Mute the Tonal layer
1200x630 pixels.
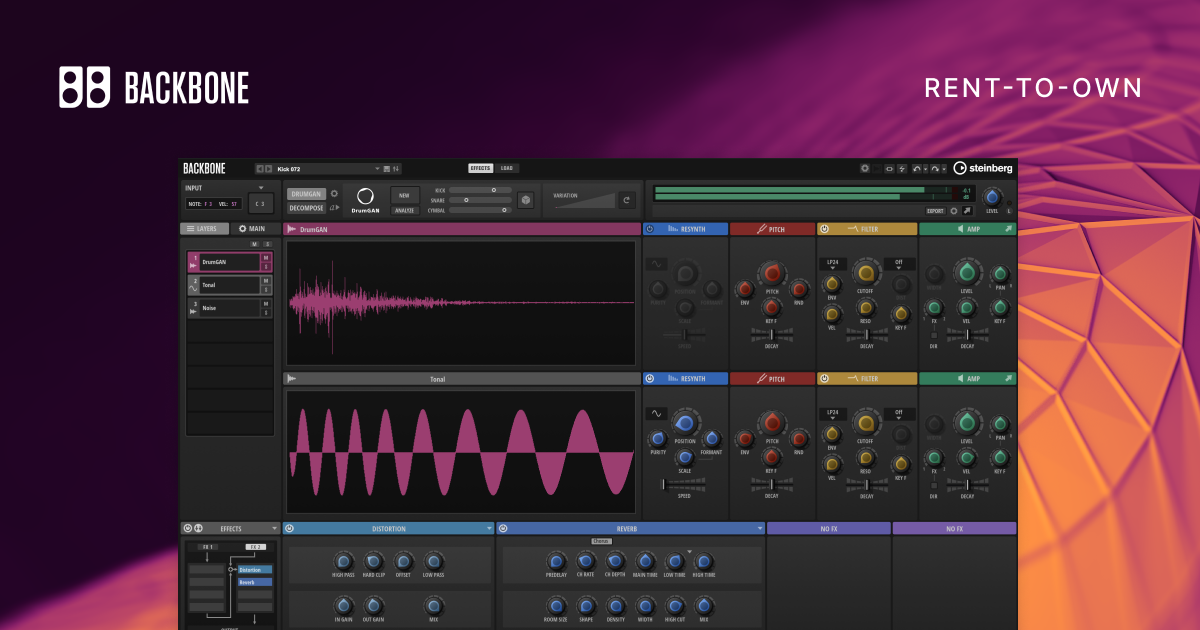[x=266, y=281]
